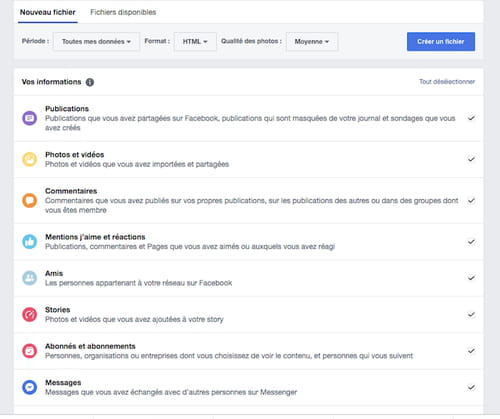The height and width of the screenshot is (419, 500).
Task: Open the Moyenne photo quality dropdown
Action: pos(312,42)
